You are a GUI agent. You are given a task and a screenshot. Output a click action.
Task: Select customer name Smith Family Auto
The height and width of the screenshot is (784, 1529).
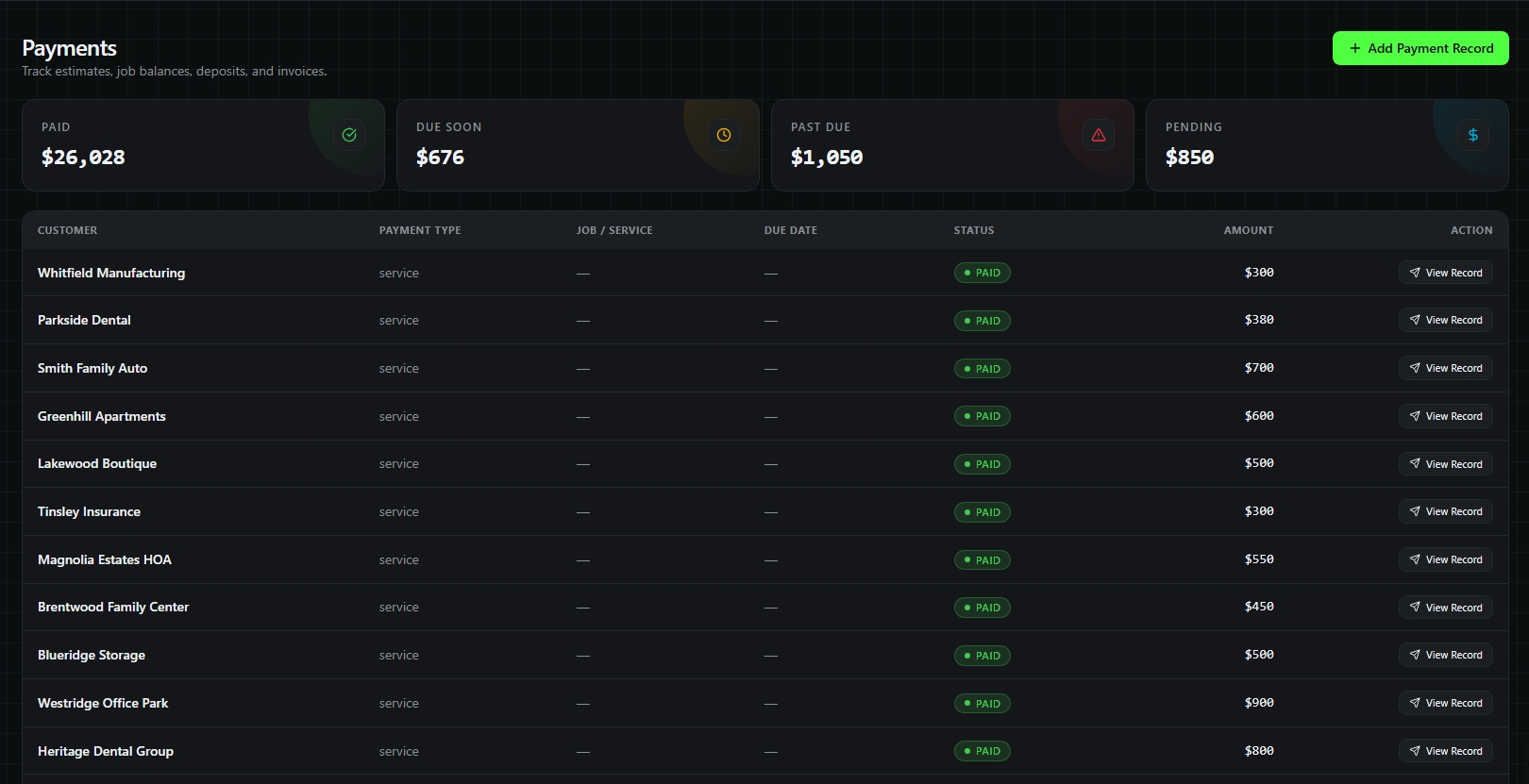tap(92, 368)
